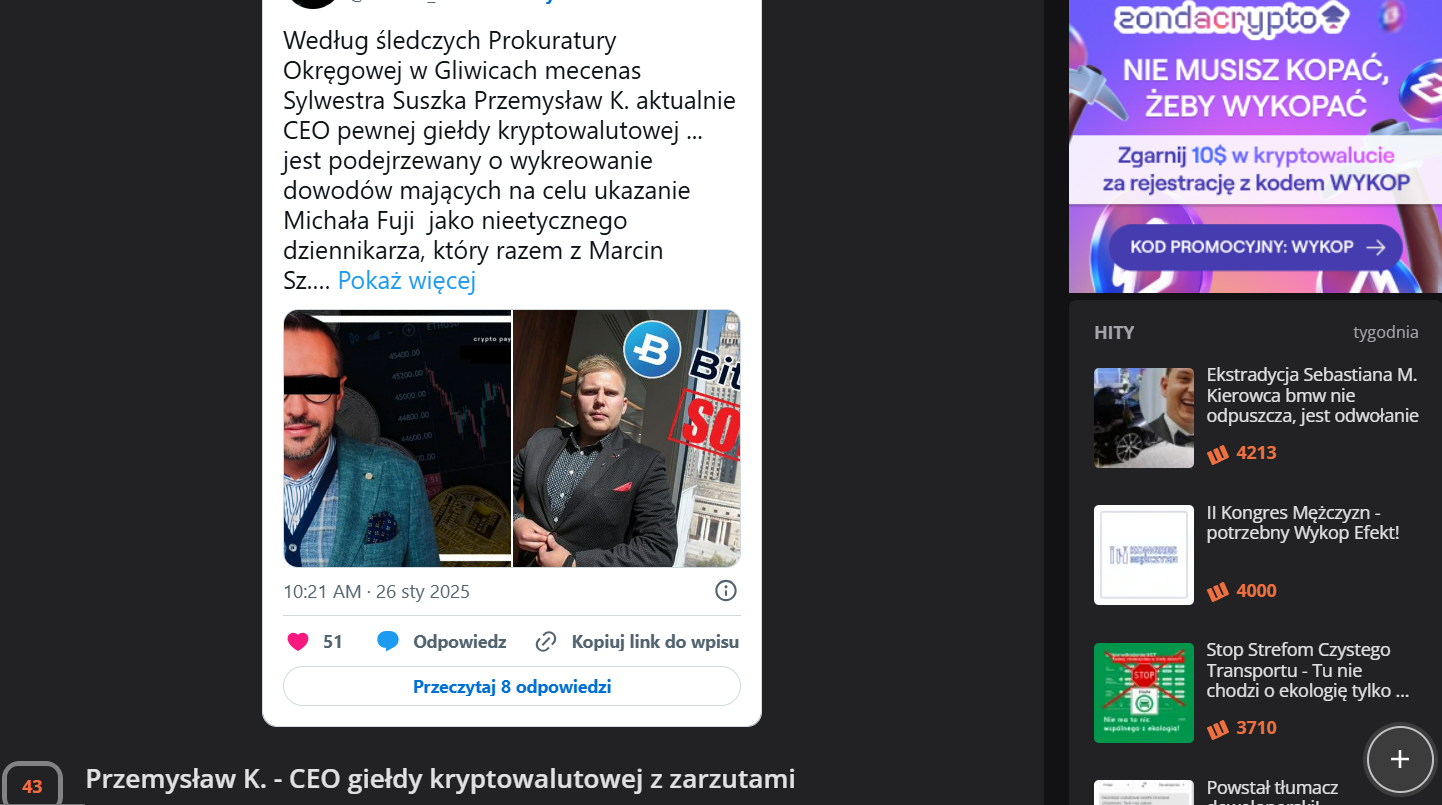Vote using the 43 counter box
Image resolution: width=1442 pixels, height=805 pixels.
pyautogui.click(x=32, y=786)
